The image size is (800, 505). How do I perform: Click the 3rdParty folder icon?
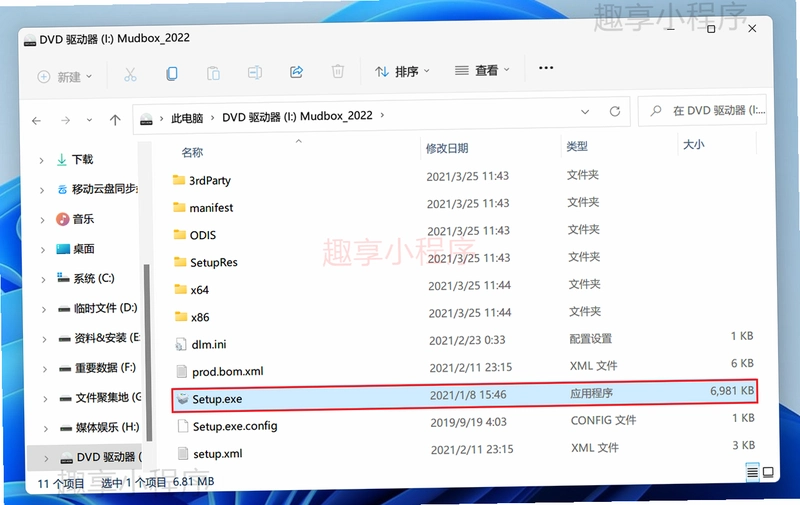pos(179,180)
